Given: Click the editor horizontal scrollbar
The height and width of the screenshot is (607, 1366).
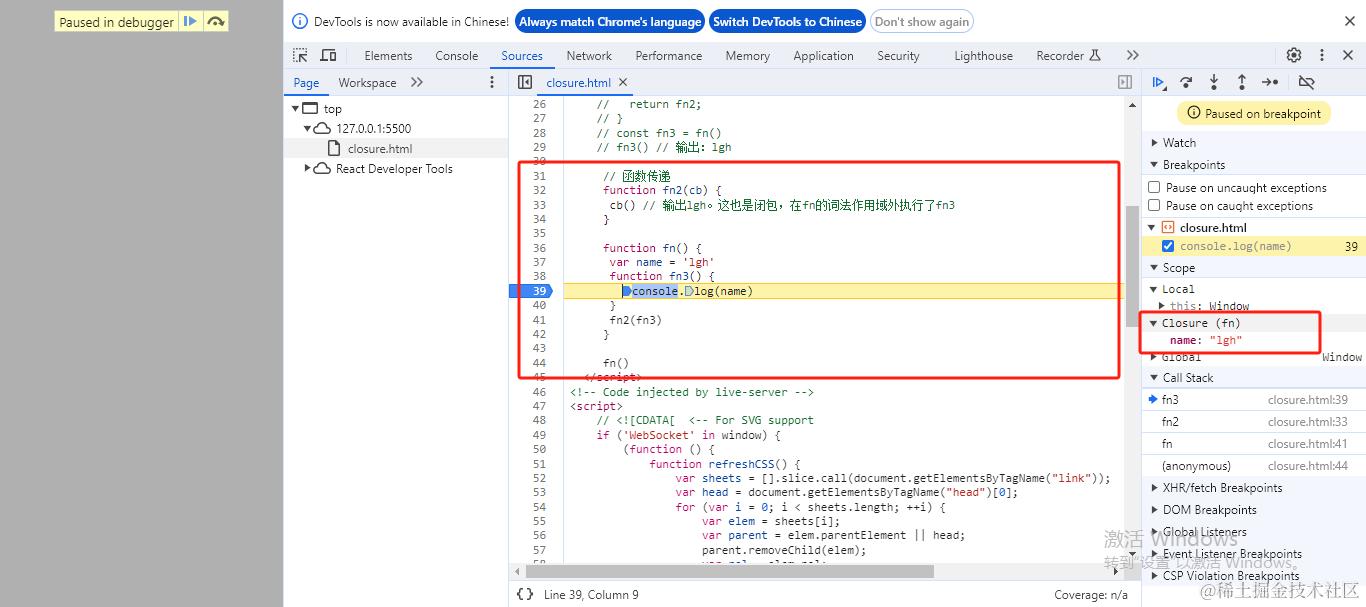Looking at the screenshot, I should coord(728,571).
